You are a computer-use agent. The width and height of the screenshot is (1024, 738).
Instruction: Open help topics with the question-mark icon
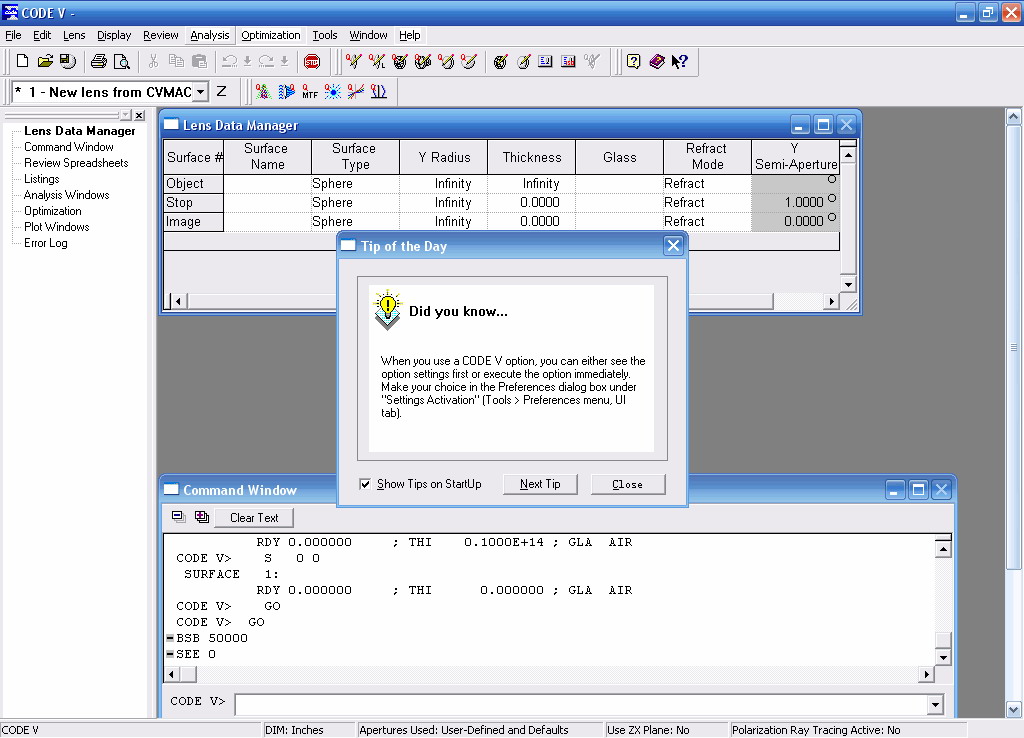(x=633, y=61)
